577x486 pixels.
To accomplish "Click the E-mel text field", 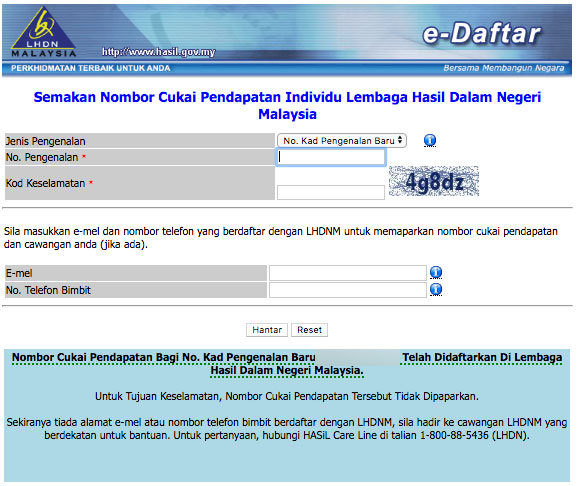I will [x=348, y=273].
